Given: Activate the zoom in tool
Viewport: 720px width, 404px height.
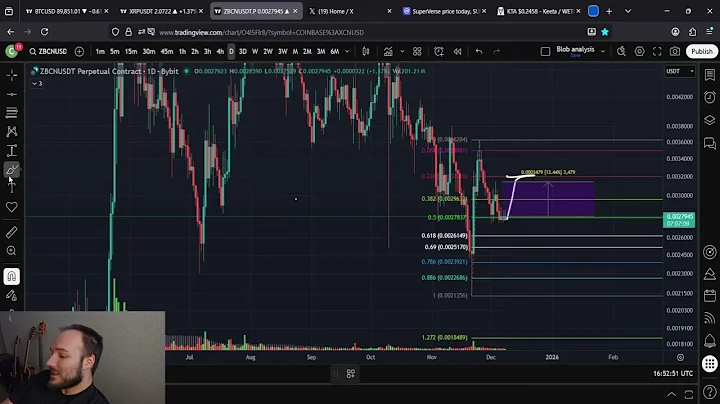Looking at the screenshot, I should 12,251.
